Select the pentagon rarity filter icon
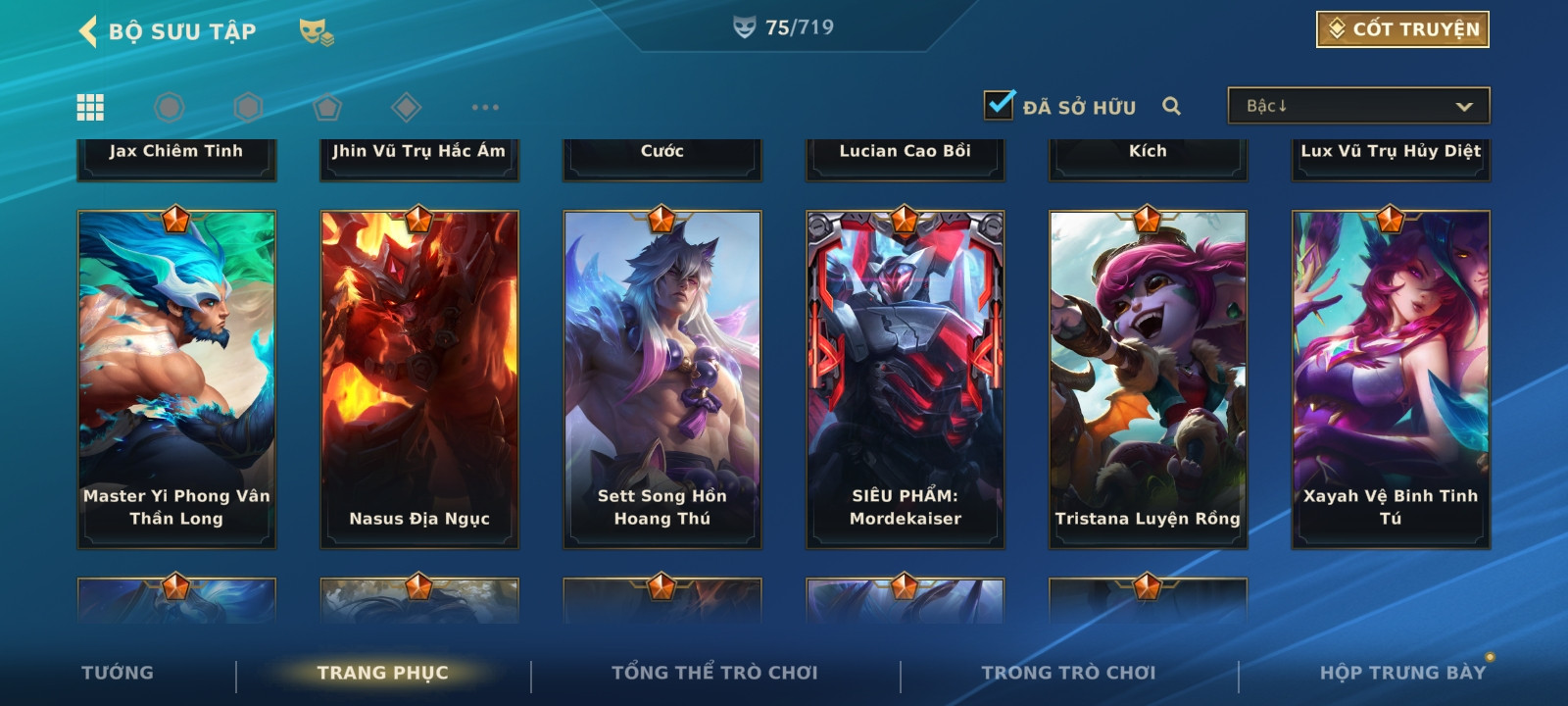1568x706 pixels. click(327, 107)
